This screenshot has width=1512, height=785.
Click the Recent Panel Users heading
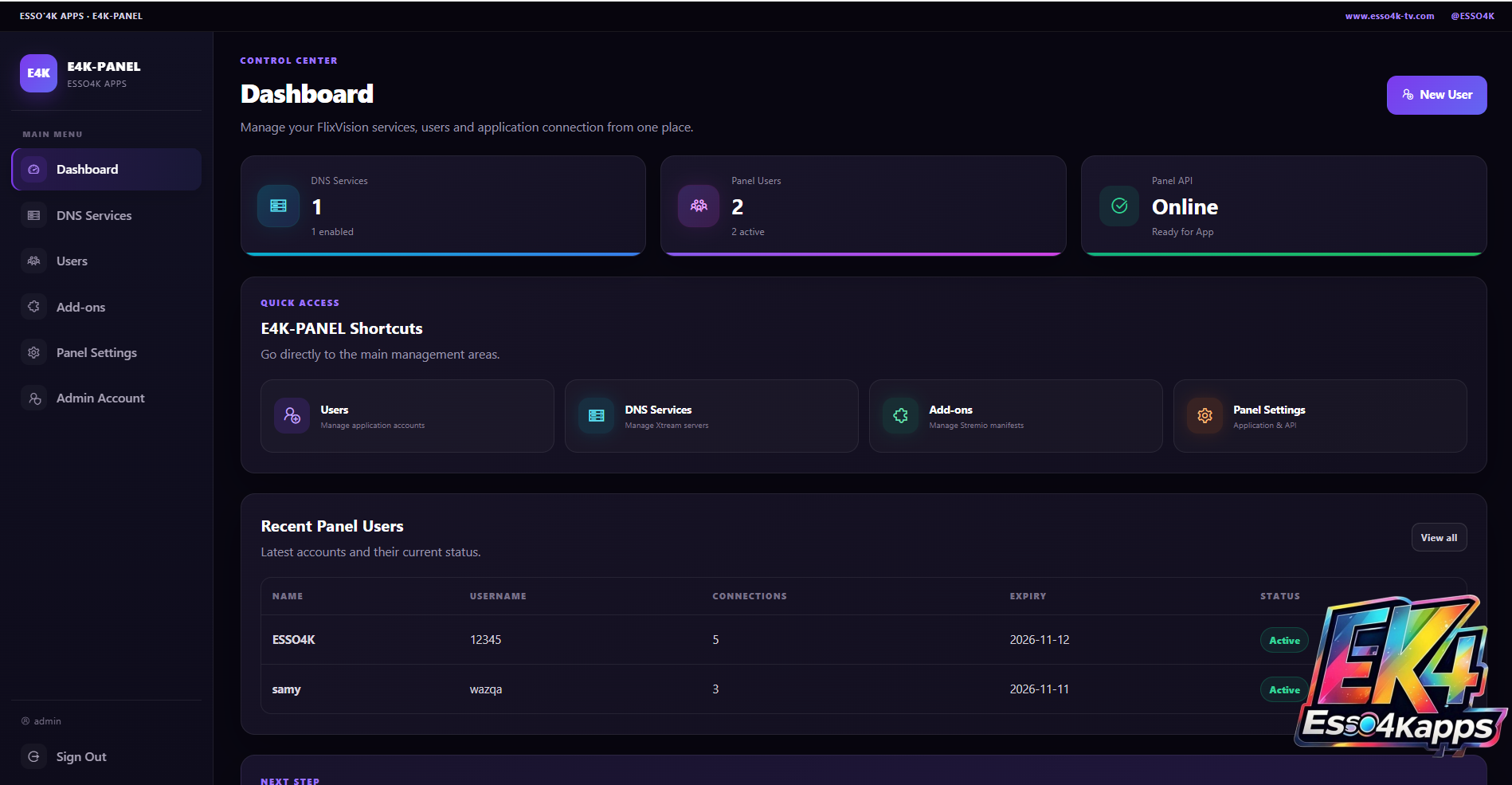pos(332,526)
